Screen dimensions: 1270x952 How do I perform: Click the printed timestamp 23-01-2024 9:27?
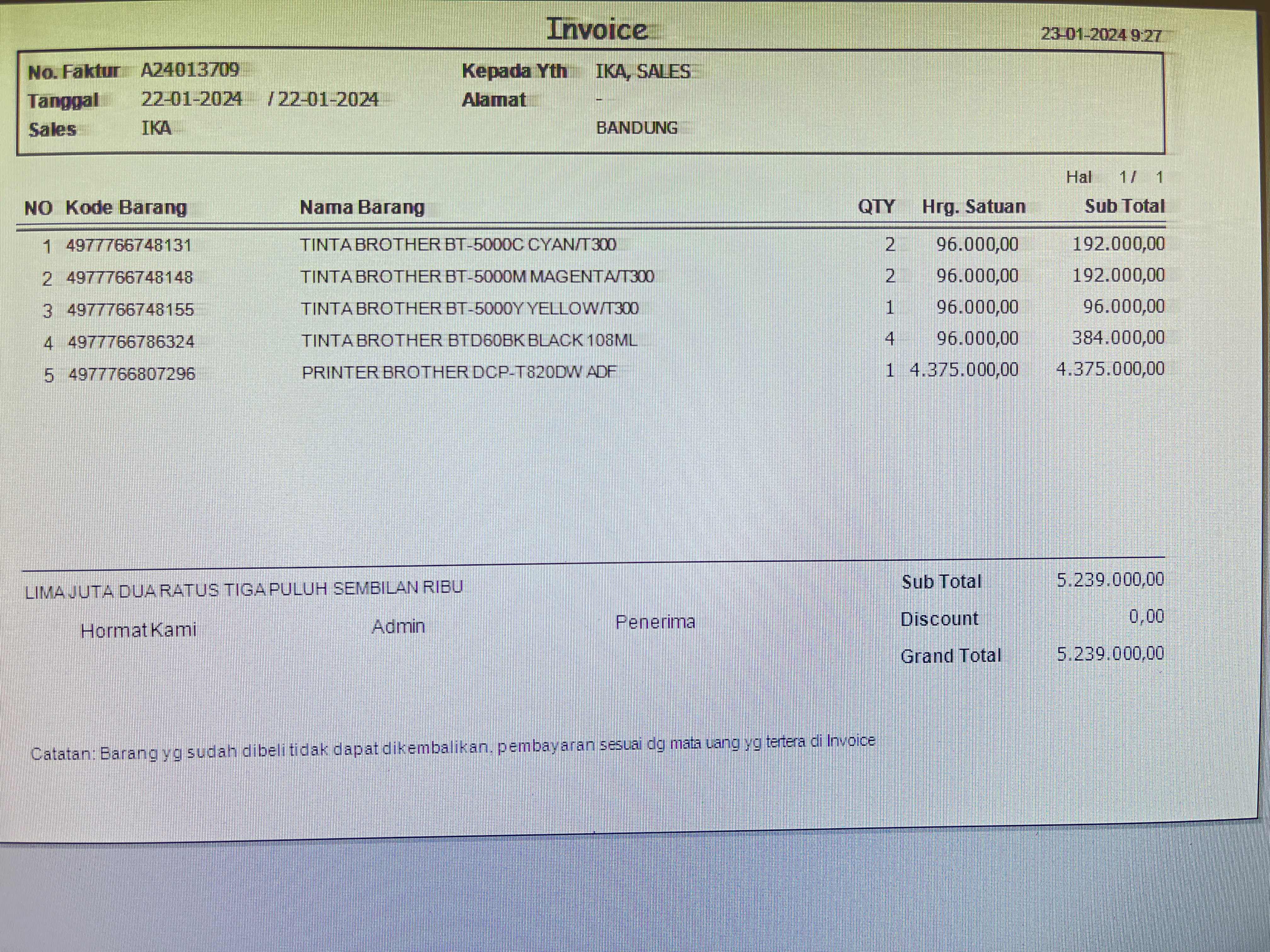coord(1101,35)
